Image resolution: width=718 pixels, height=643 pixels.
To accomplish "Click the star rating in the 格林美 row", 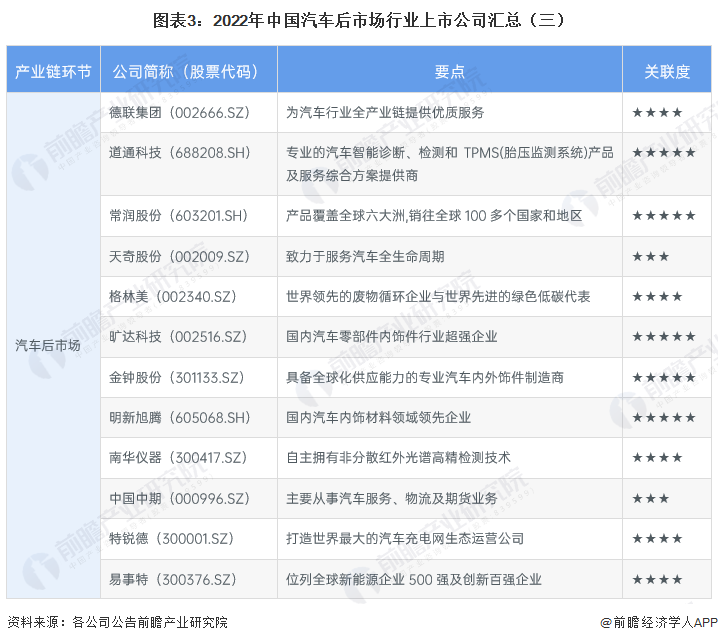I will pos(657,297).
